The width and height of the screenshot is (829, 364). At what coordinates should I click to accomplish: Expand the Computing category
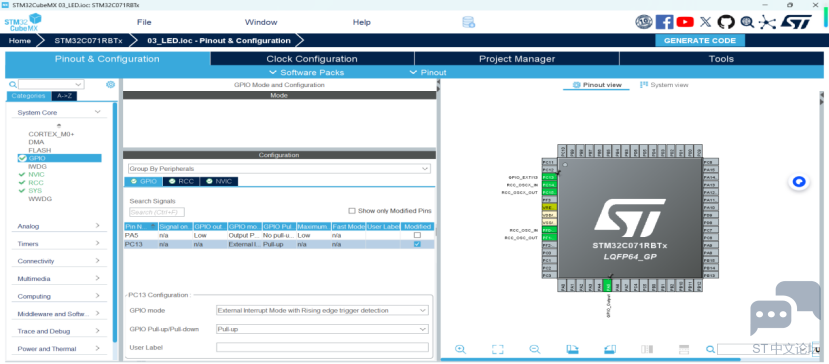click(97, 296)
